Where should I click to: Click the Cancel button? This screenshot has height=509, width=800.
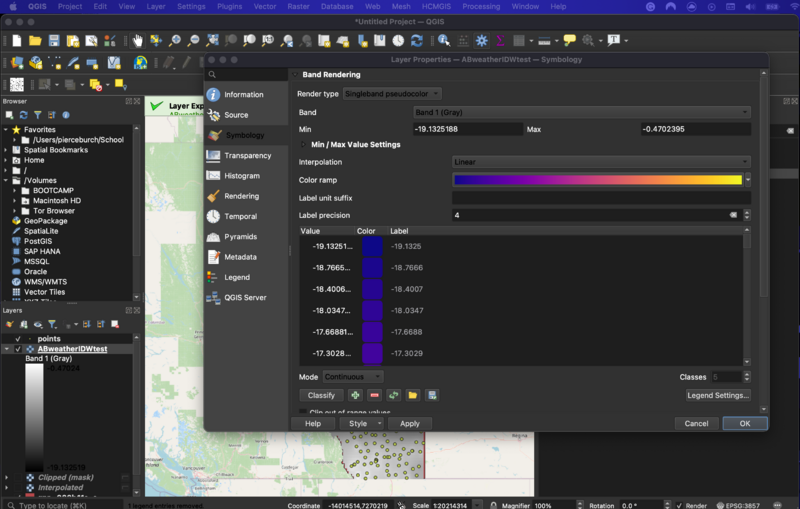pyautogui.click(x=696, y=423)
